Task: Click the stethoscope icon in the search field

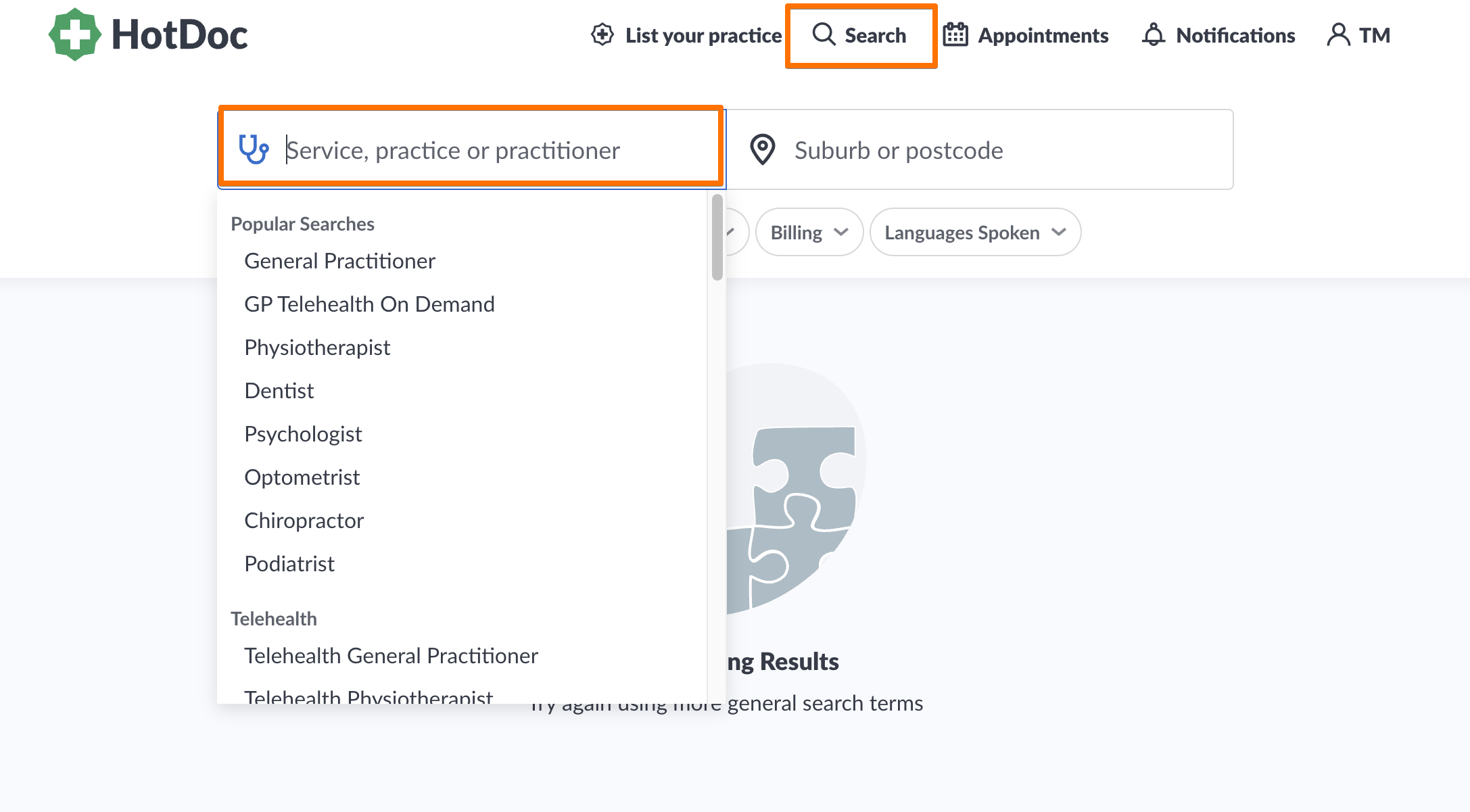Action: [254, 149]
